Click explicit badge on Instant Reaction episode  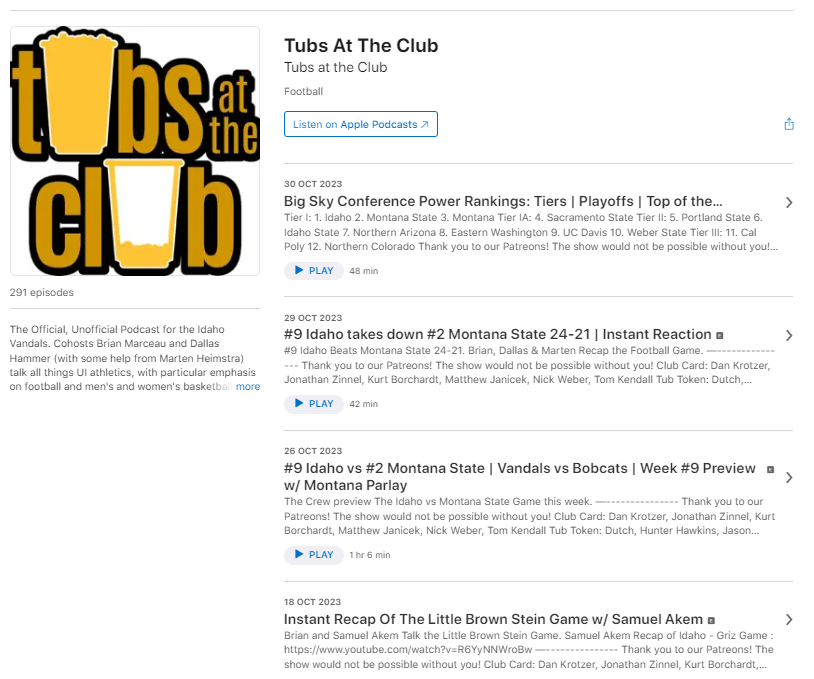pyautogui.click(x=720, y=335)
